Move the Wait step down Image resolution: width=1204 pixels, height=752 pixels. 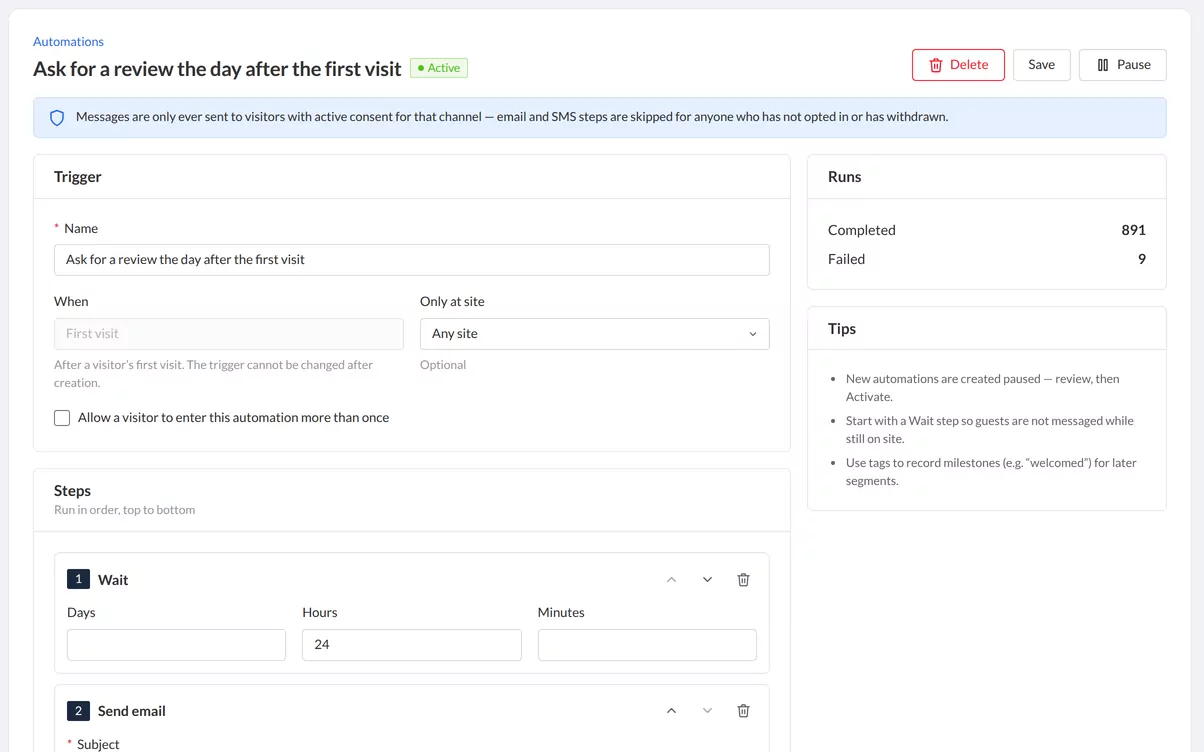pos(707,580)
